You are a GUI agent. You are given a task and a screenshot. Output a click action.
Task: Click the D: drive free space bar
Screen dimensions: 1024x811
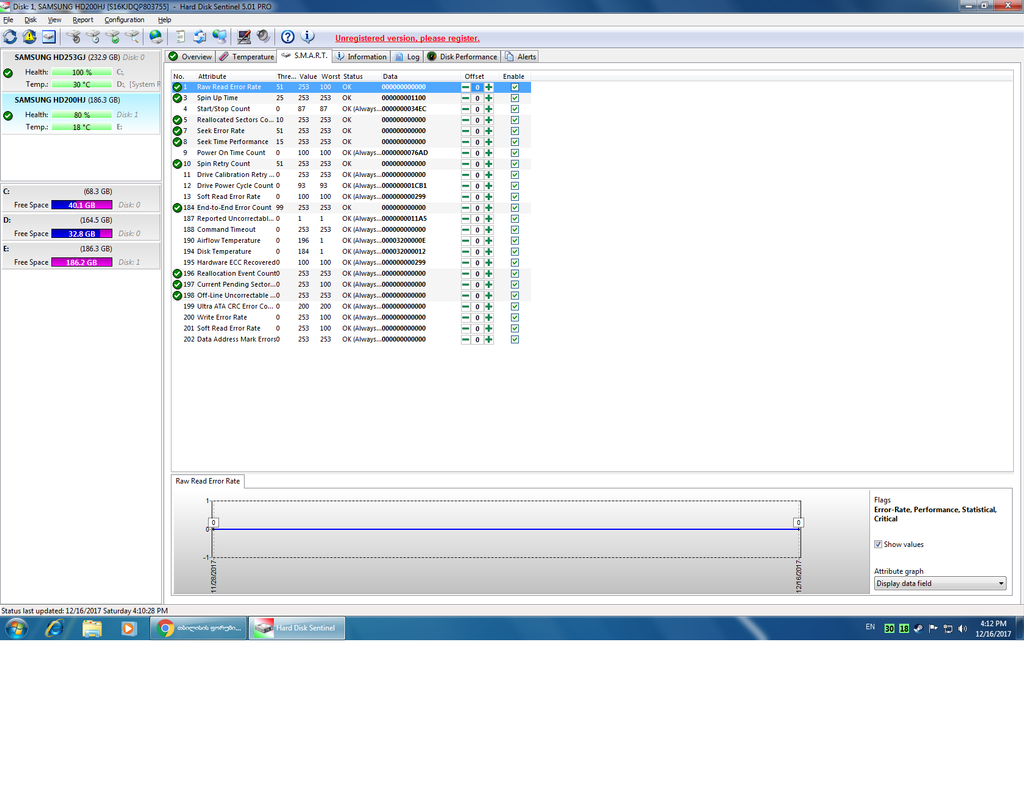tap(82, 234)
